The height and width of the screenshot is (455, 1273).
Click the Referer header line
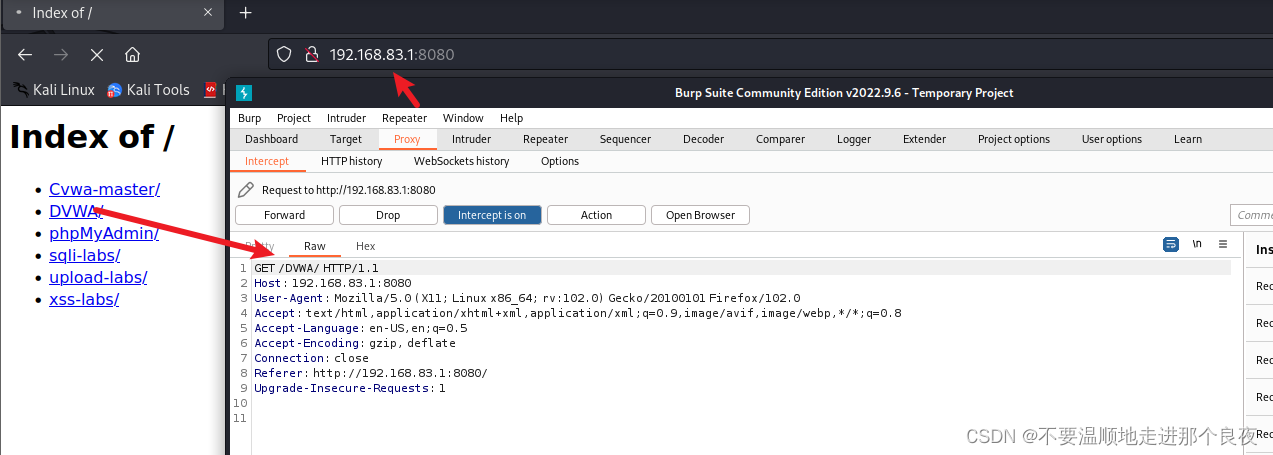371,373
